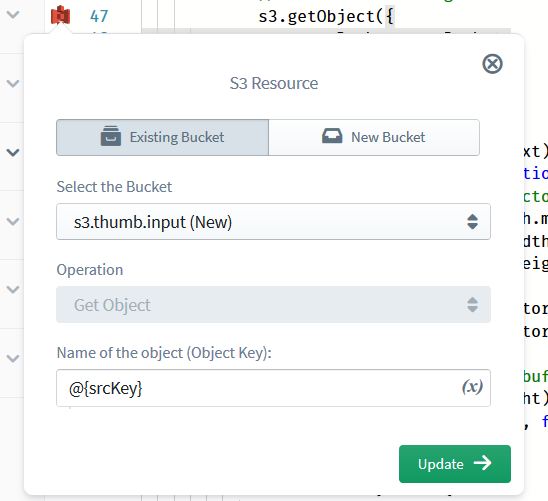Open the s3.thumb.input (New) bucket dropdown
Viewport: 548px width, 501px height.
tap(273, 222)
